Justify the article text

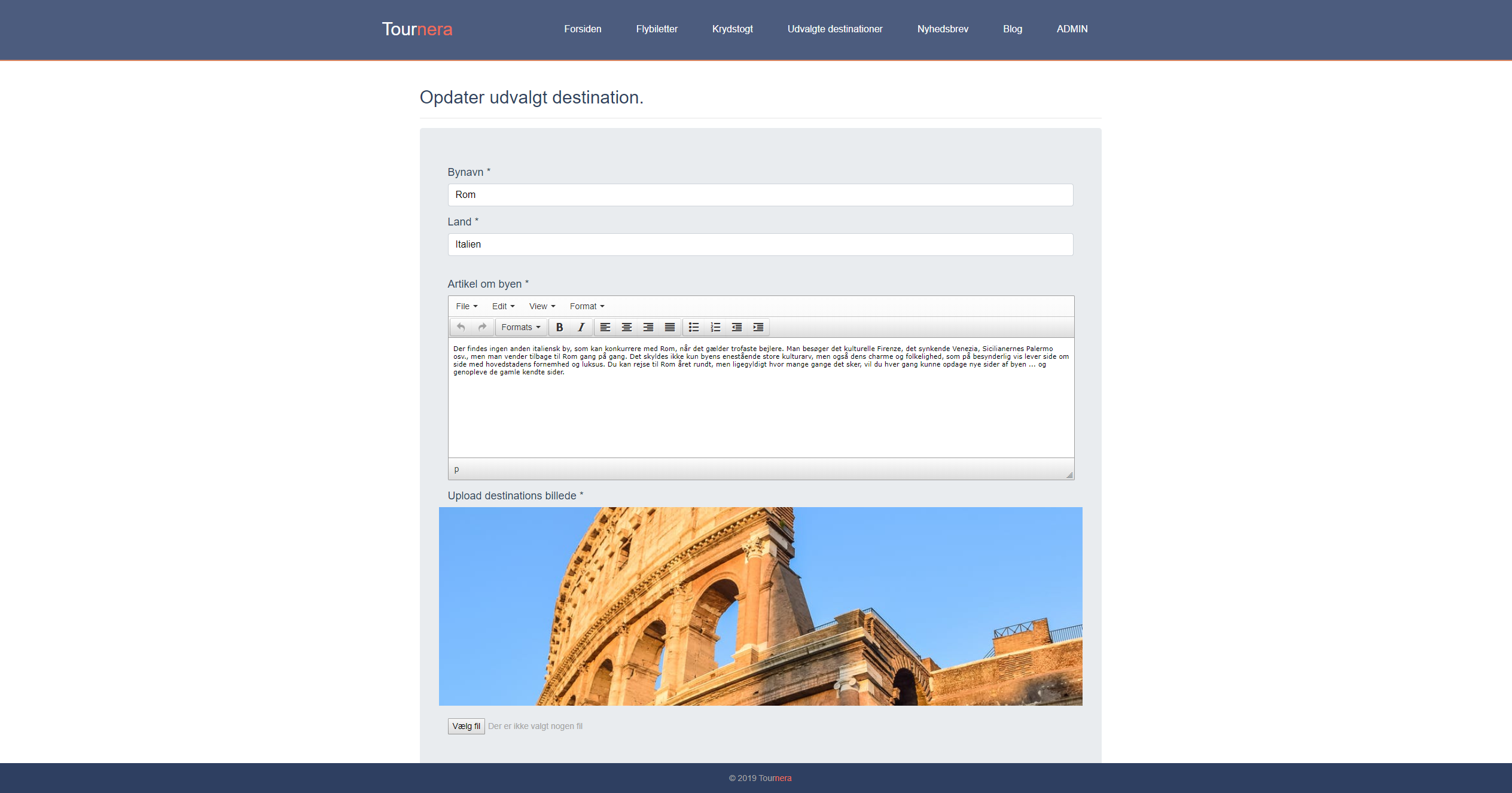[x=670, y=327]
